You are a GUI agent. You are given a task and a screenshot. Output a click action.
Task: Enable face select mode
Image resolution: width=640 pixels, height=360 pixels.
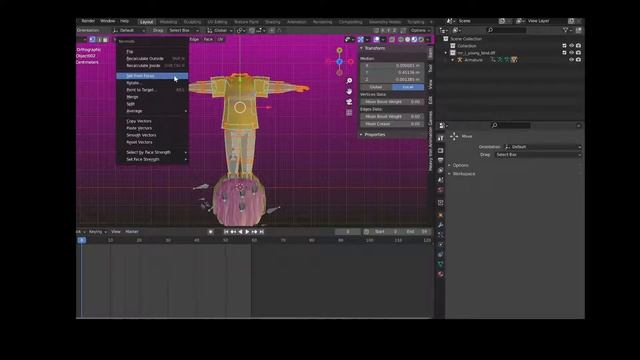pyautogui.click(x=105, y=40)
